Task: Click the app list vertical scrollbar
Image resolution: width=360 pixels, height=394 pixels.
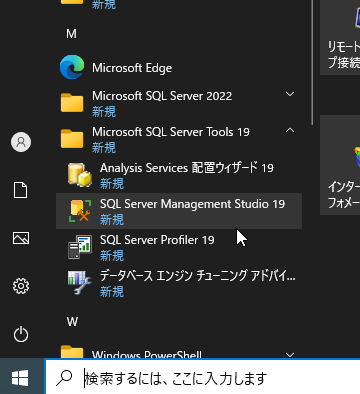Action: [312, 63]
